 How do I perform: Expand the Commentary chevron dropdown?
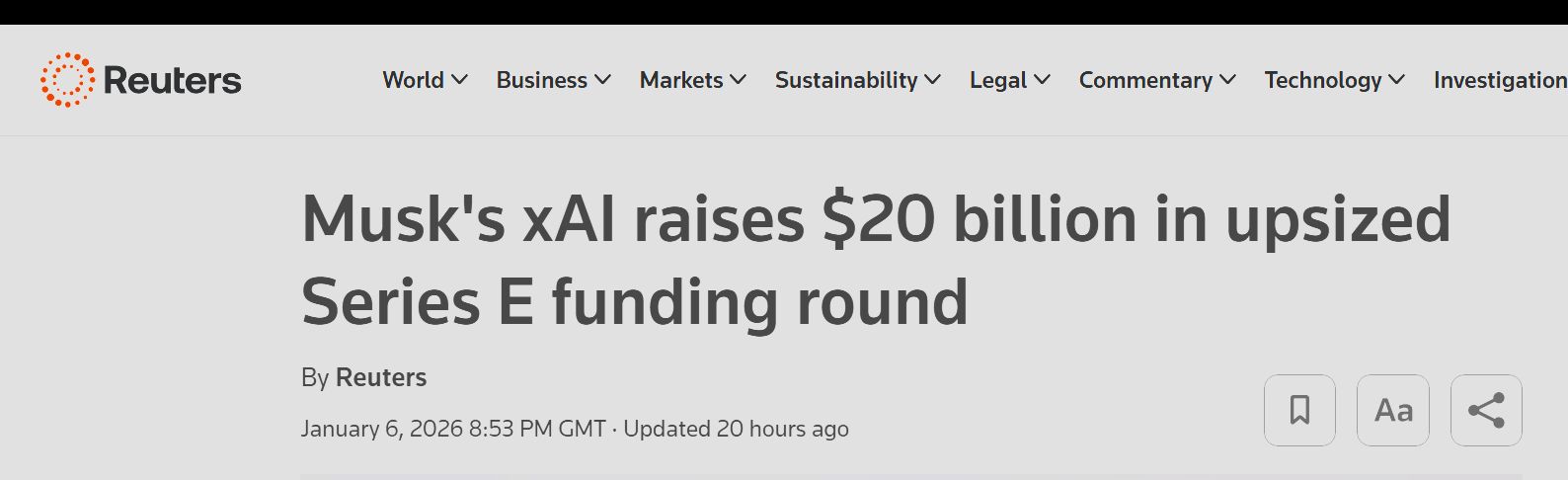pos(1227,80)
